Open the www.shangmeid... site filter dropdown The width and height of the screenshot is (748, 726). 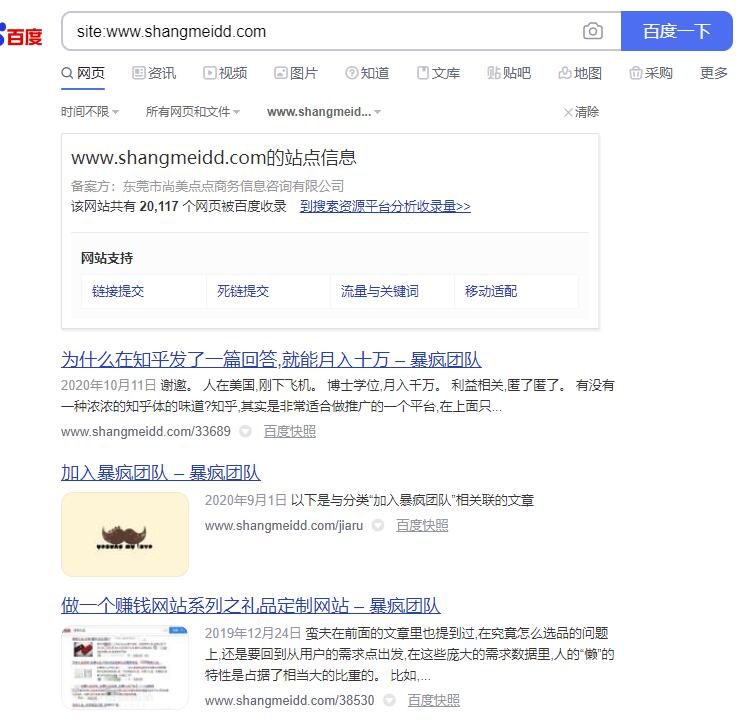[x=324, y=112]
